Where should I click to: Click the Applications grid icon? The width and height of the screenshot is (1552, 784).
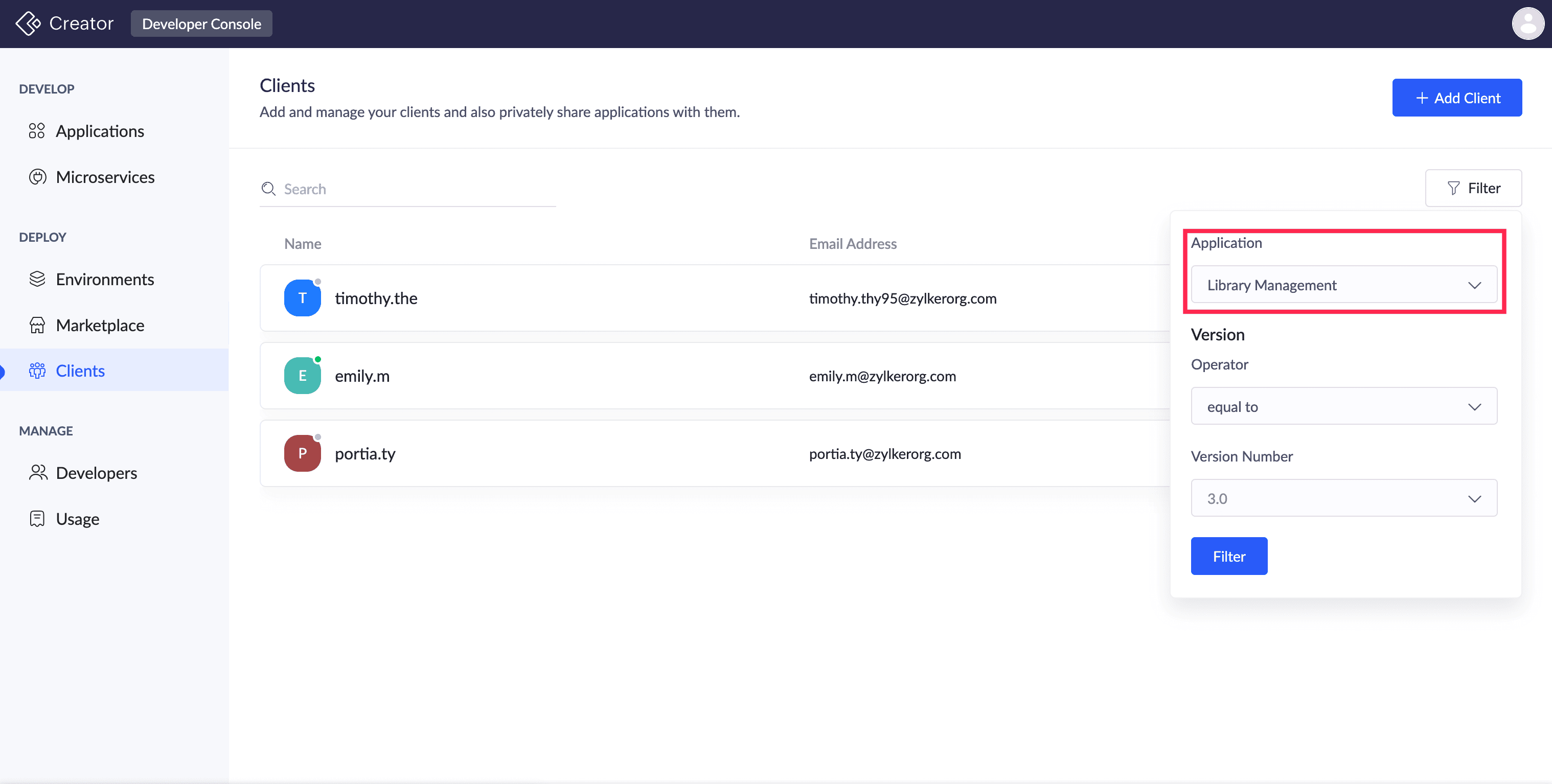(x=37, y=131)
